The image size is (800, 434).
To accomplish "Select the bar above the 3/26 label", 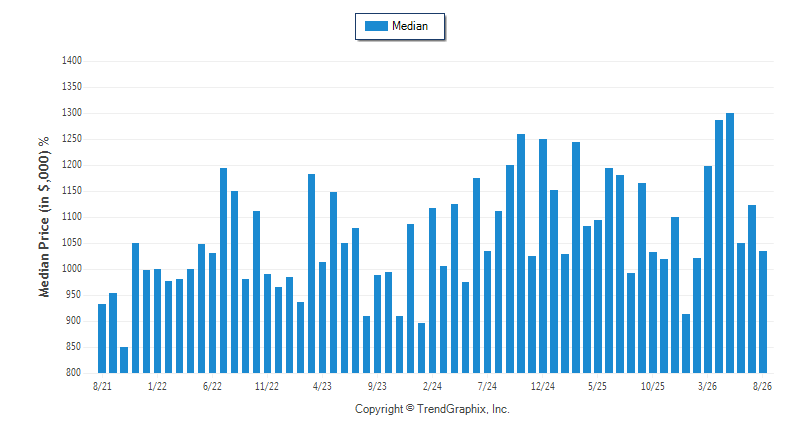I will [x=708, y=269].
